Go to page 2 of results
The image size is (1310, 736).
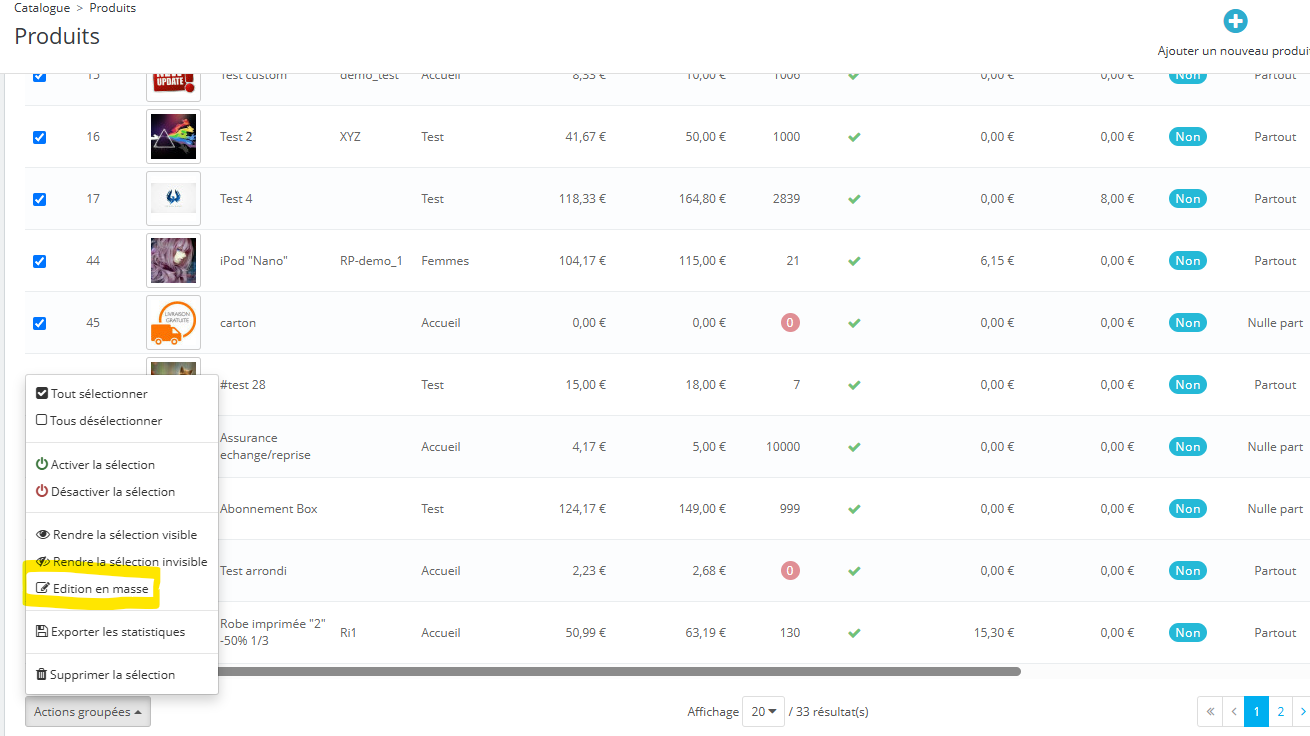(x=1280, y=712)
